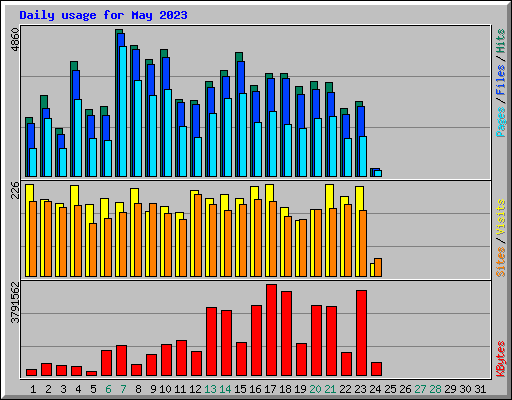Click the cyan Pages legend label

(501, 122)
